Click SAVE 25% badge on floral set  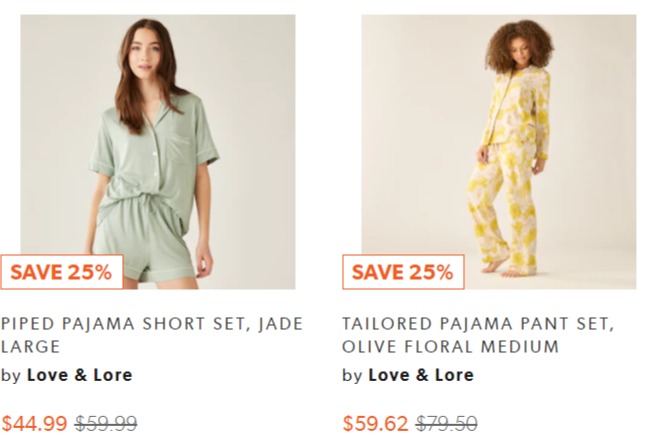pyautogui.click(x=403, y=272)
